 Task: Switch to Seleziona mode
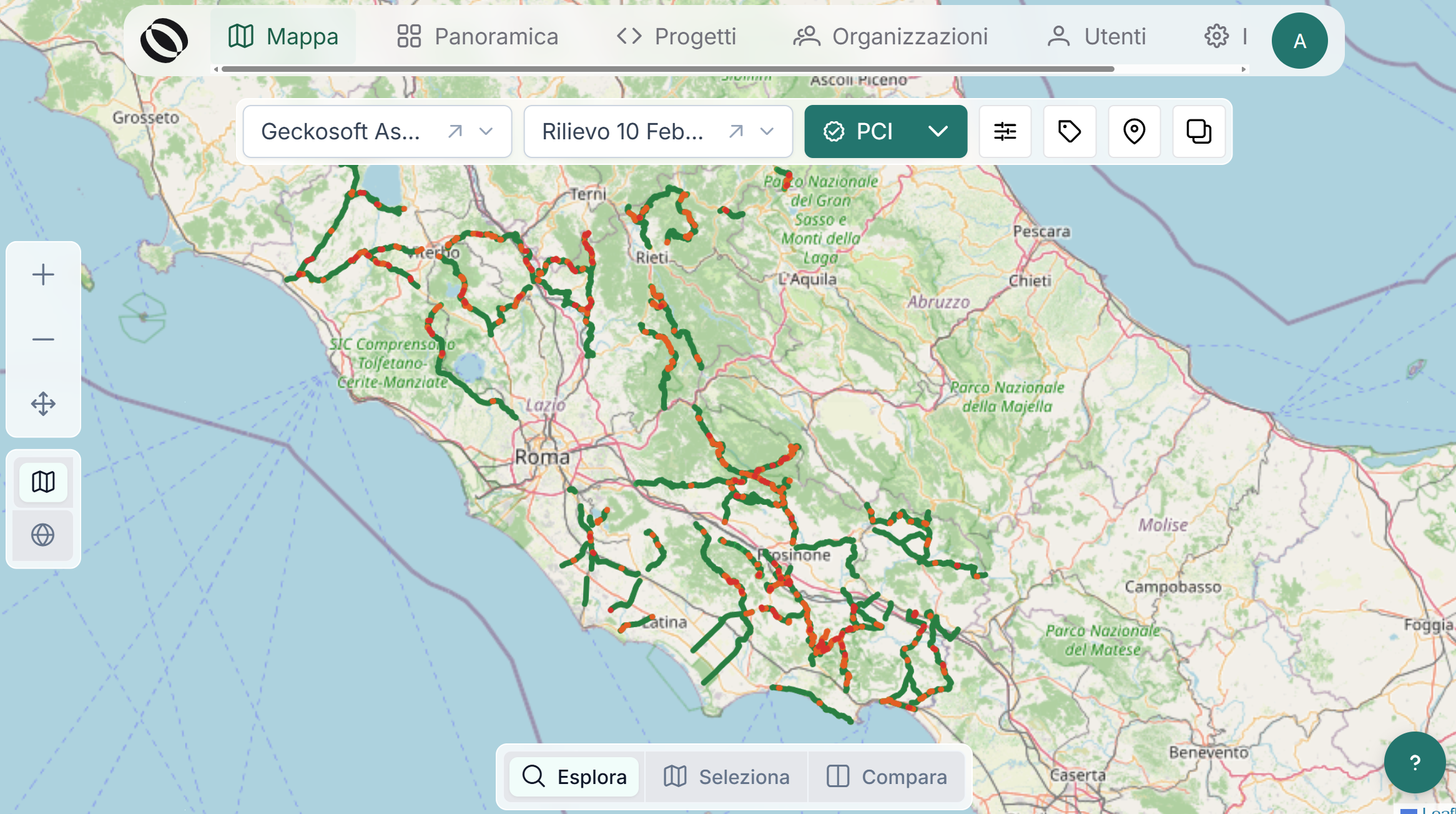point(726,777)
